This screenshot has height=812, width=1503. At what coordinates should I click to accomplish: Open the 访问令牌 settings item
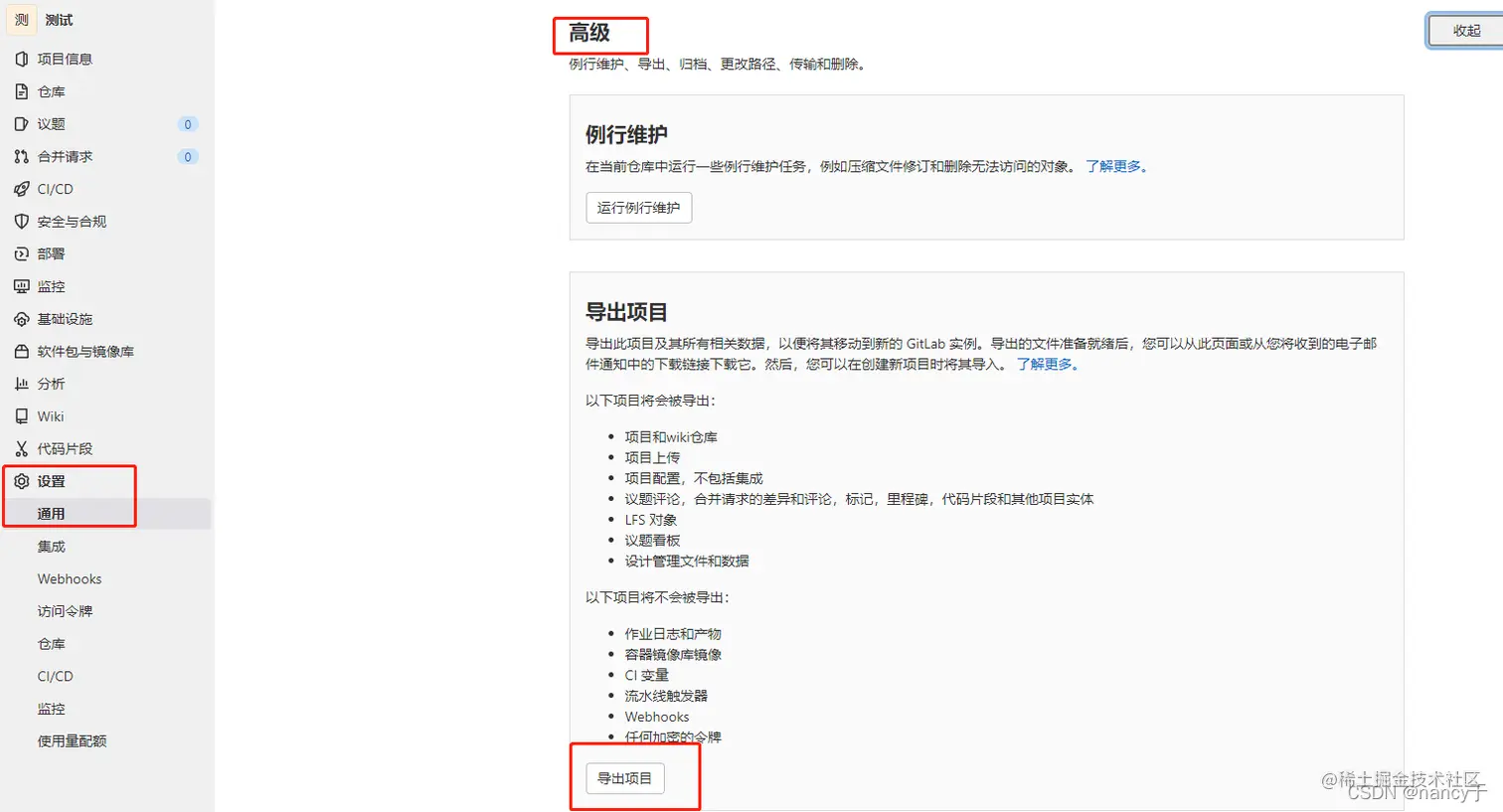(68, 610)
